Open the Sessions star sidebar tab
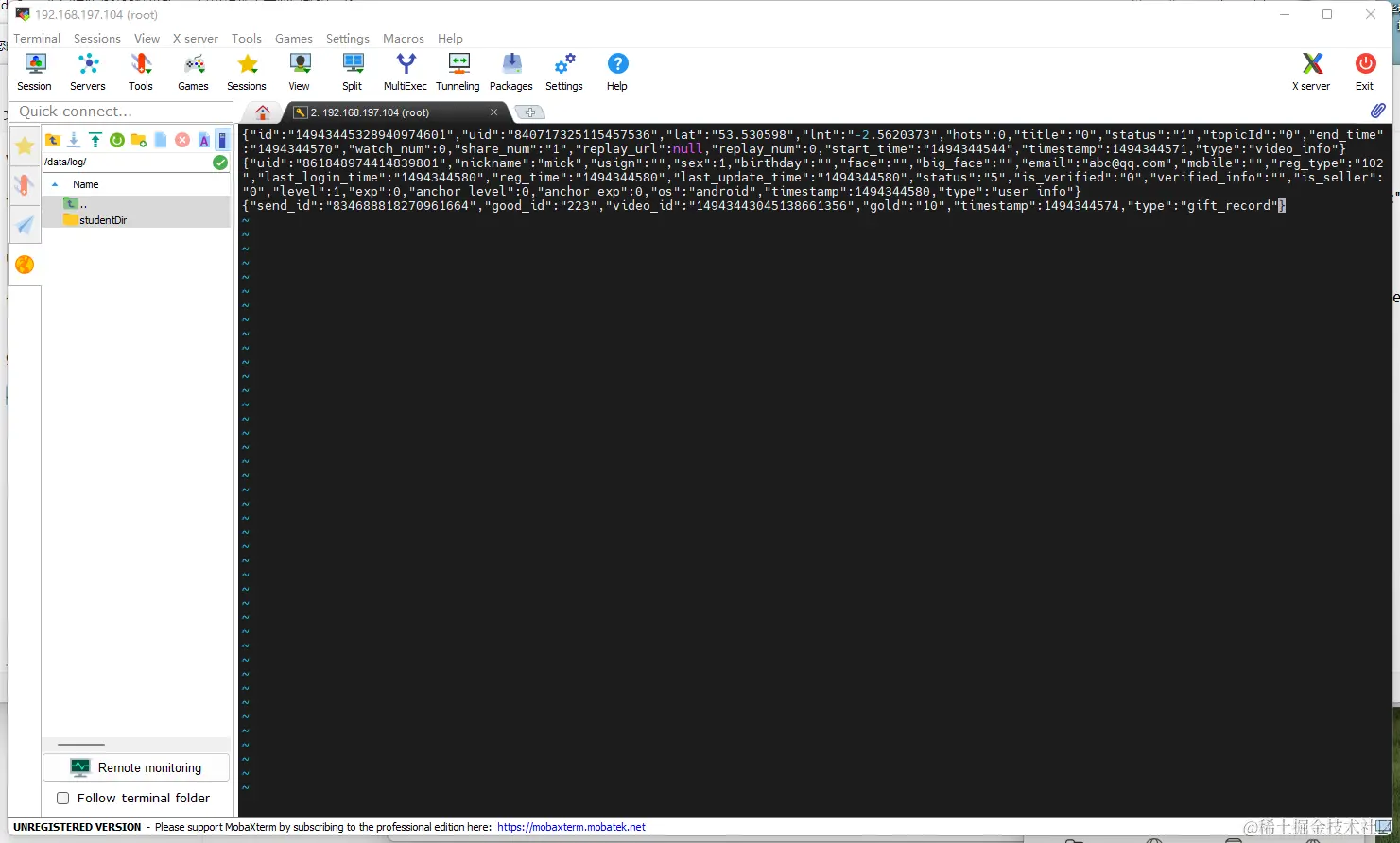 coord(25,146)
